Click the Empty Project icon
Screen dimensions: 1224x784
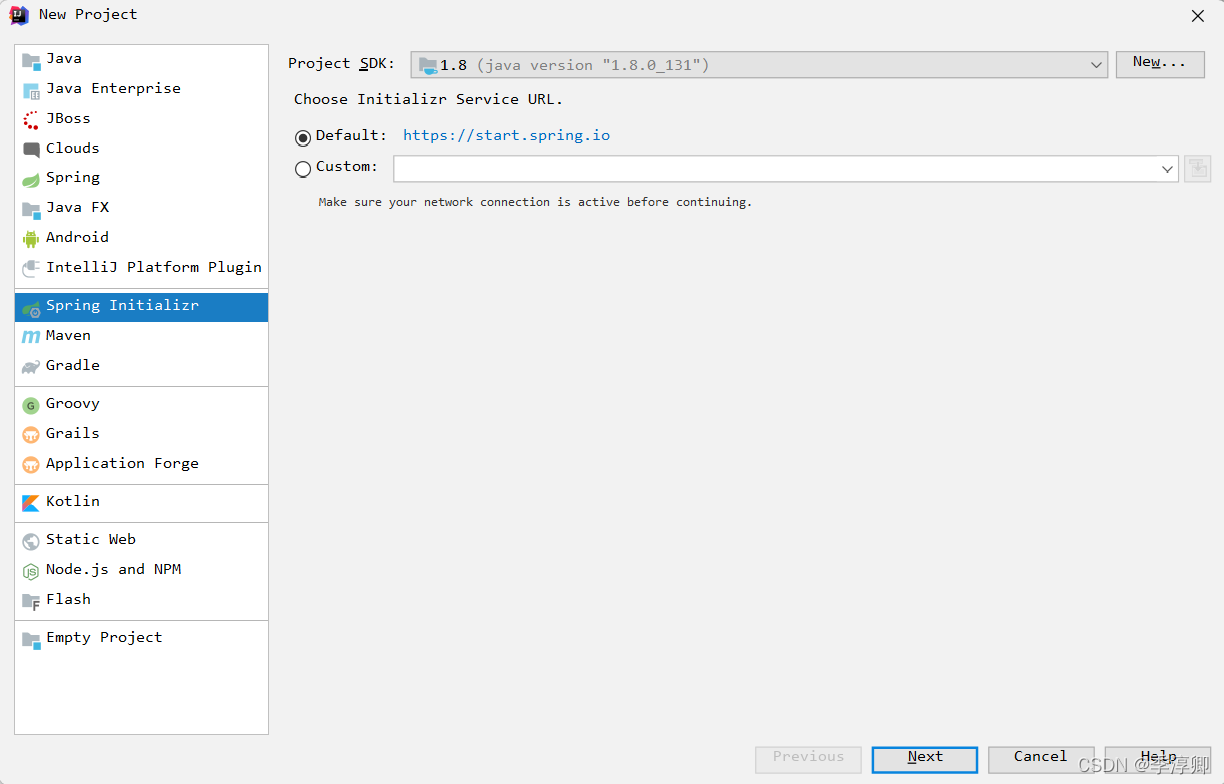click(x=31, y=639)
